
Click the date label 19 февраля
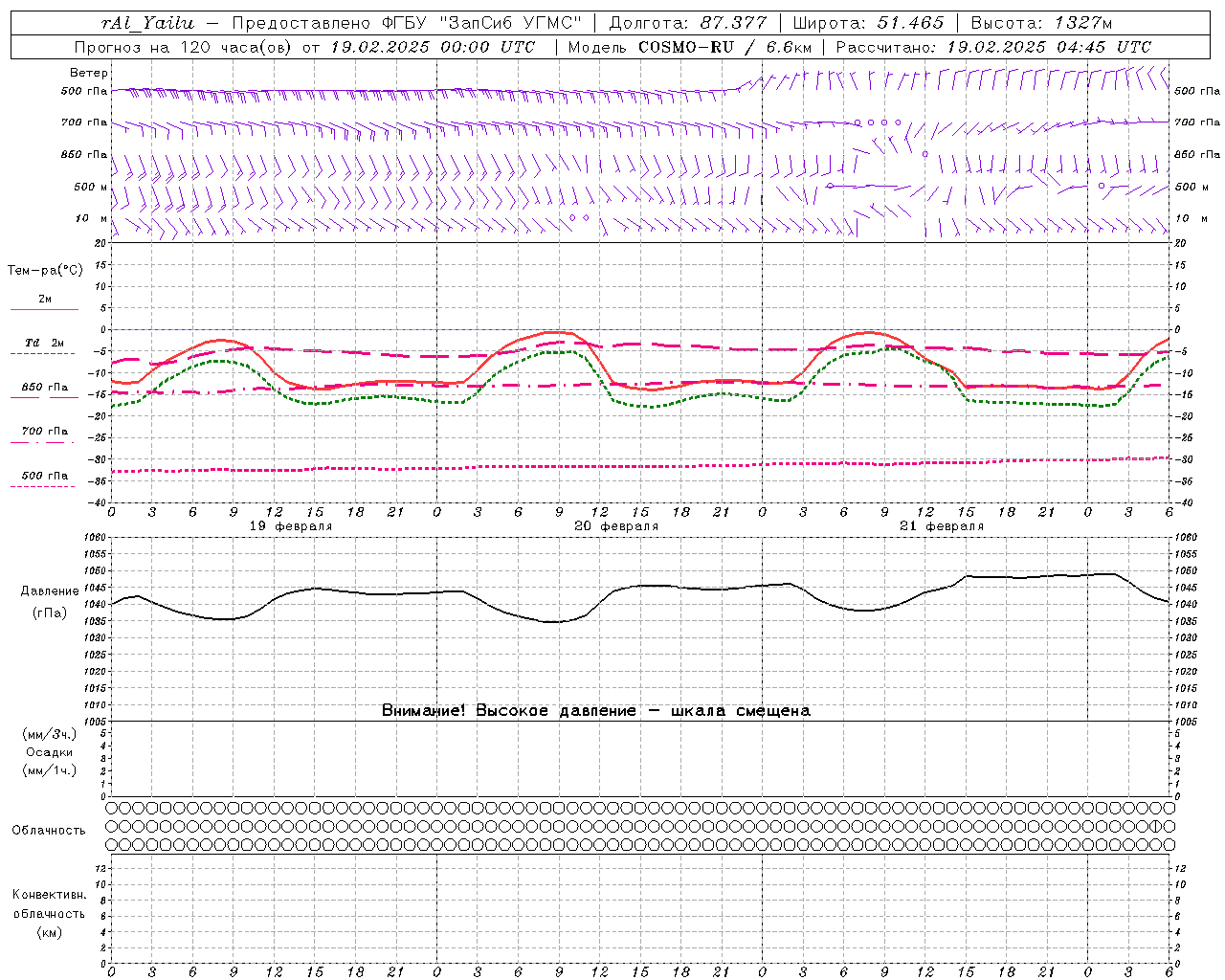tap(291, 526)
